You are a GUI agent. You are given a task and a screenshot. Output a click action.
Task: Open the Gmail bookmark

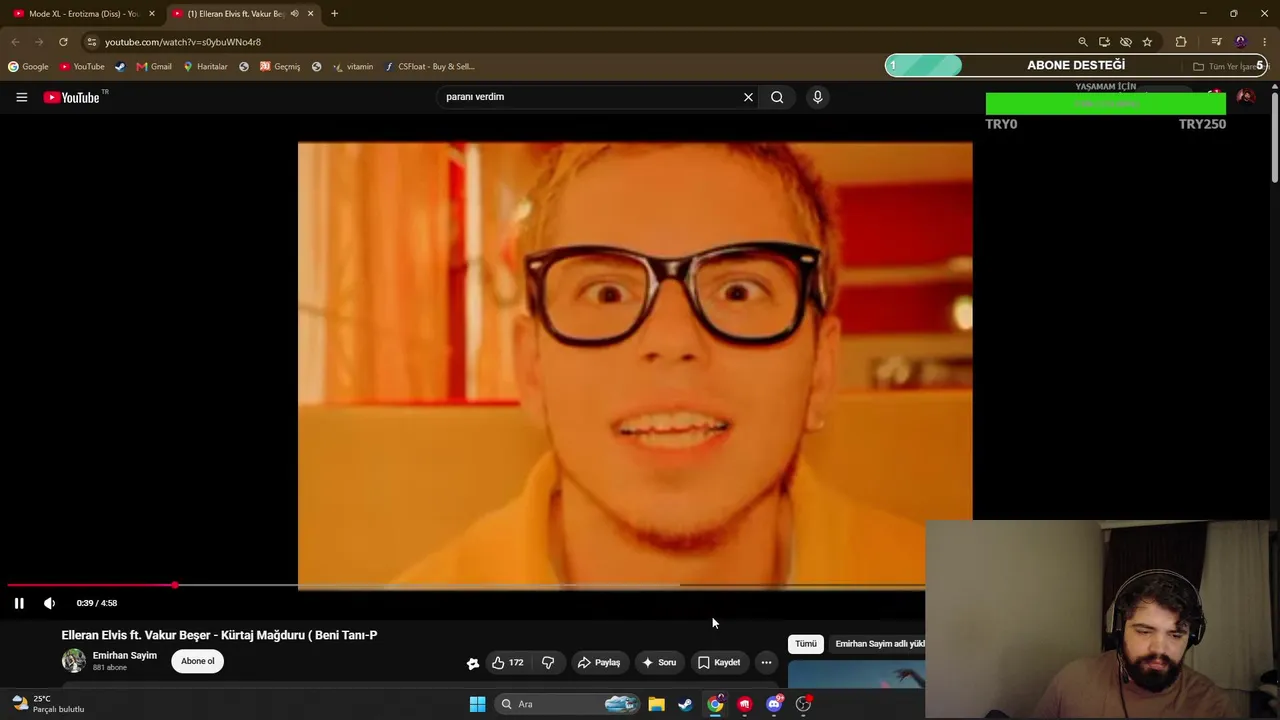click(154, 67)
